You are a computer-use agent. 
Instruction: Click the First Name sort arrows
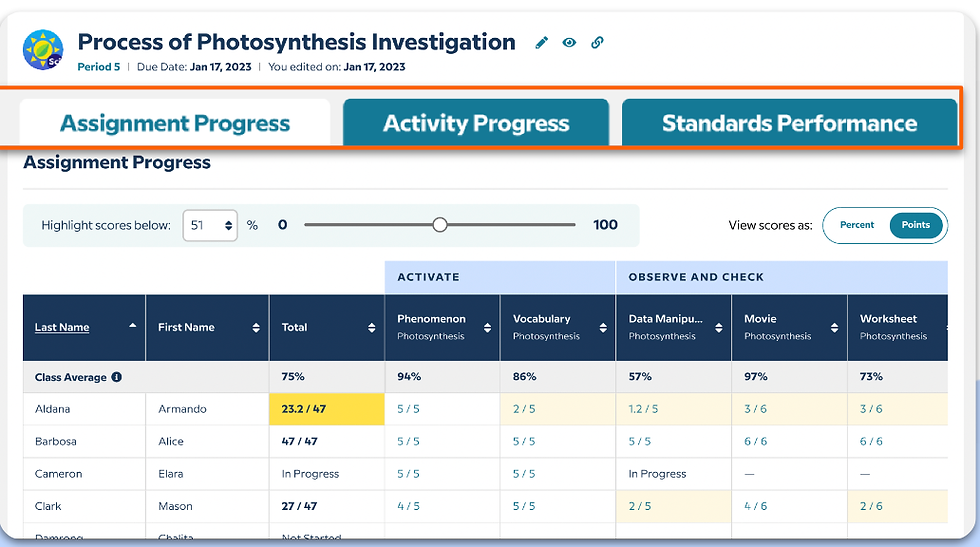tap(256, 328)
